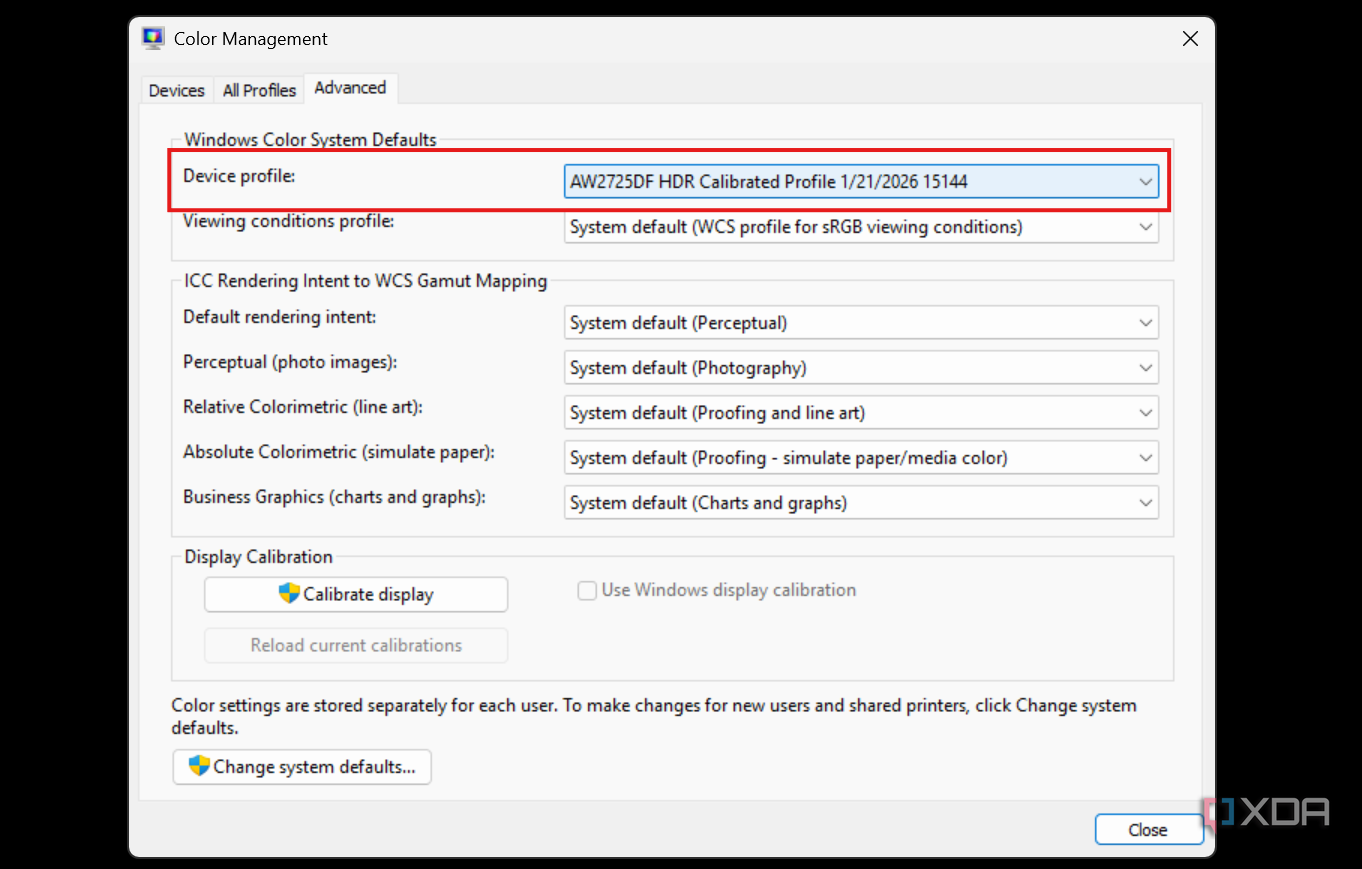1362x869 pixels.
Task: Open Business Graphics (charts and graphs) dropdown
Action: pos(861,503)
